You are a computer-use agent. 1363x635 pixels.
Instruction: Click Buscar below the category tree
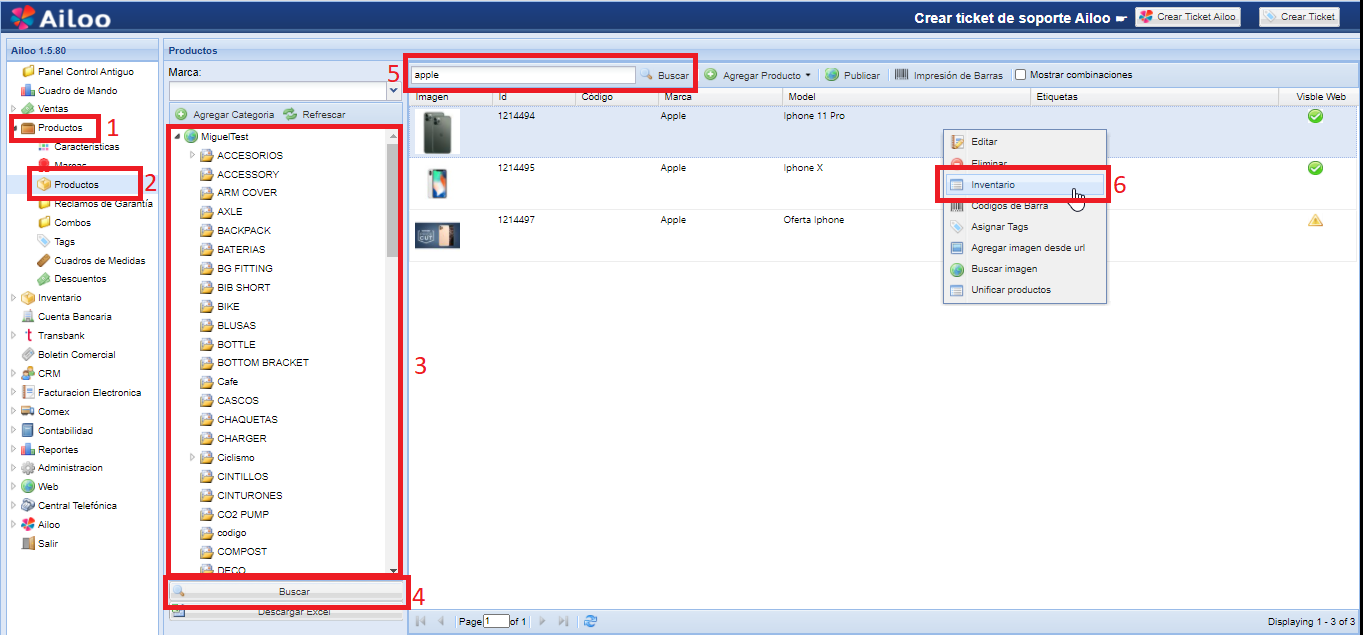[286, 592]
